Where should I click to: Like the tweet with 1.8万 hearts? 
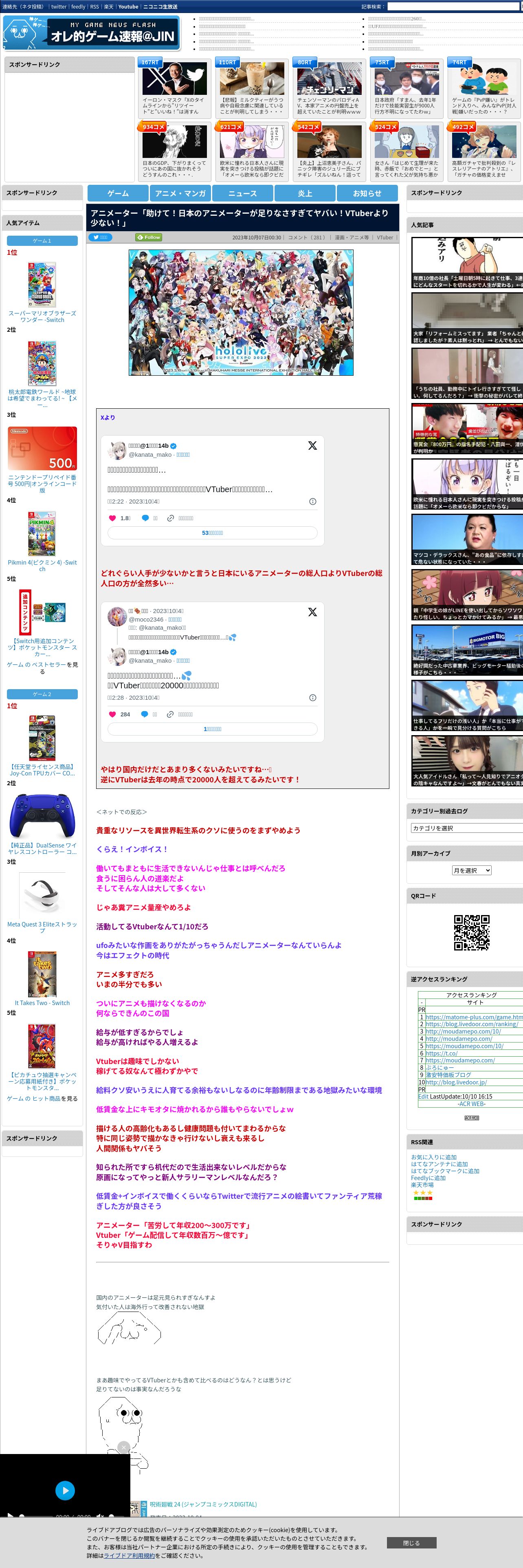[112, 518]
